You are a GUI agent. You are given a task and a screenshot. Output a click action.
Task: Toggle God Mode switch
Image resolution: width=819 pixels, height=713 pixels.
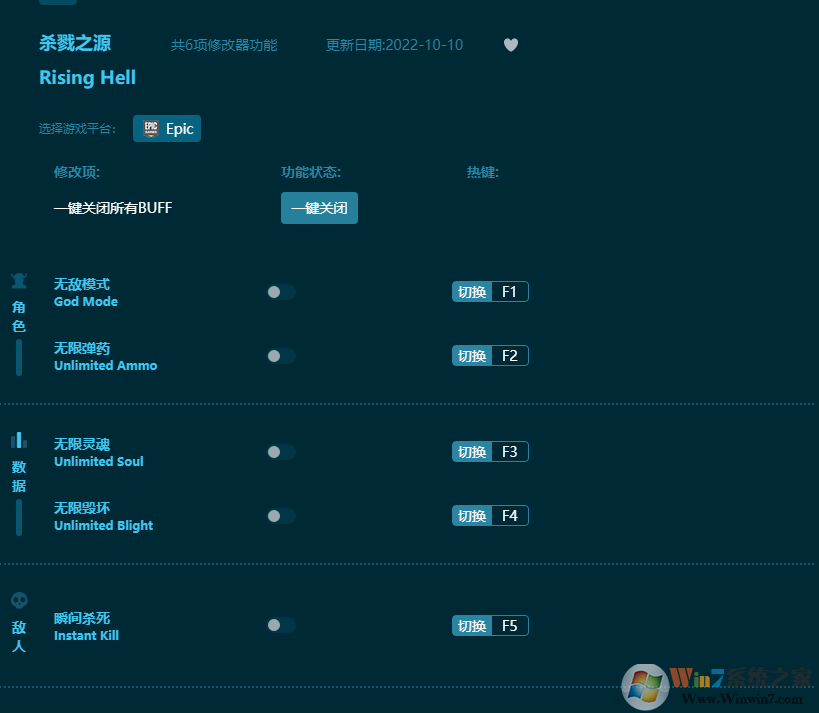(282, 292)
